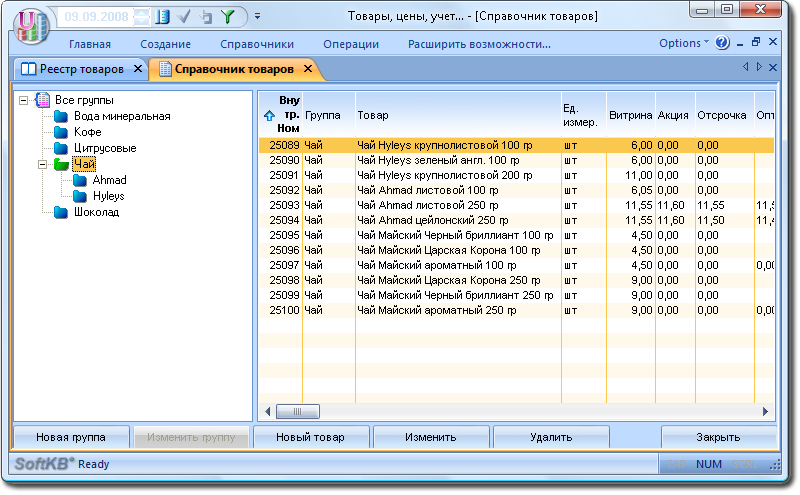Select row Чай Hyleys крупнолистовой 200 гр
The width and height of the screenshot is (800, 495).
pyautogui.click(x=516, y=175)
